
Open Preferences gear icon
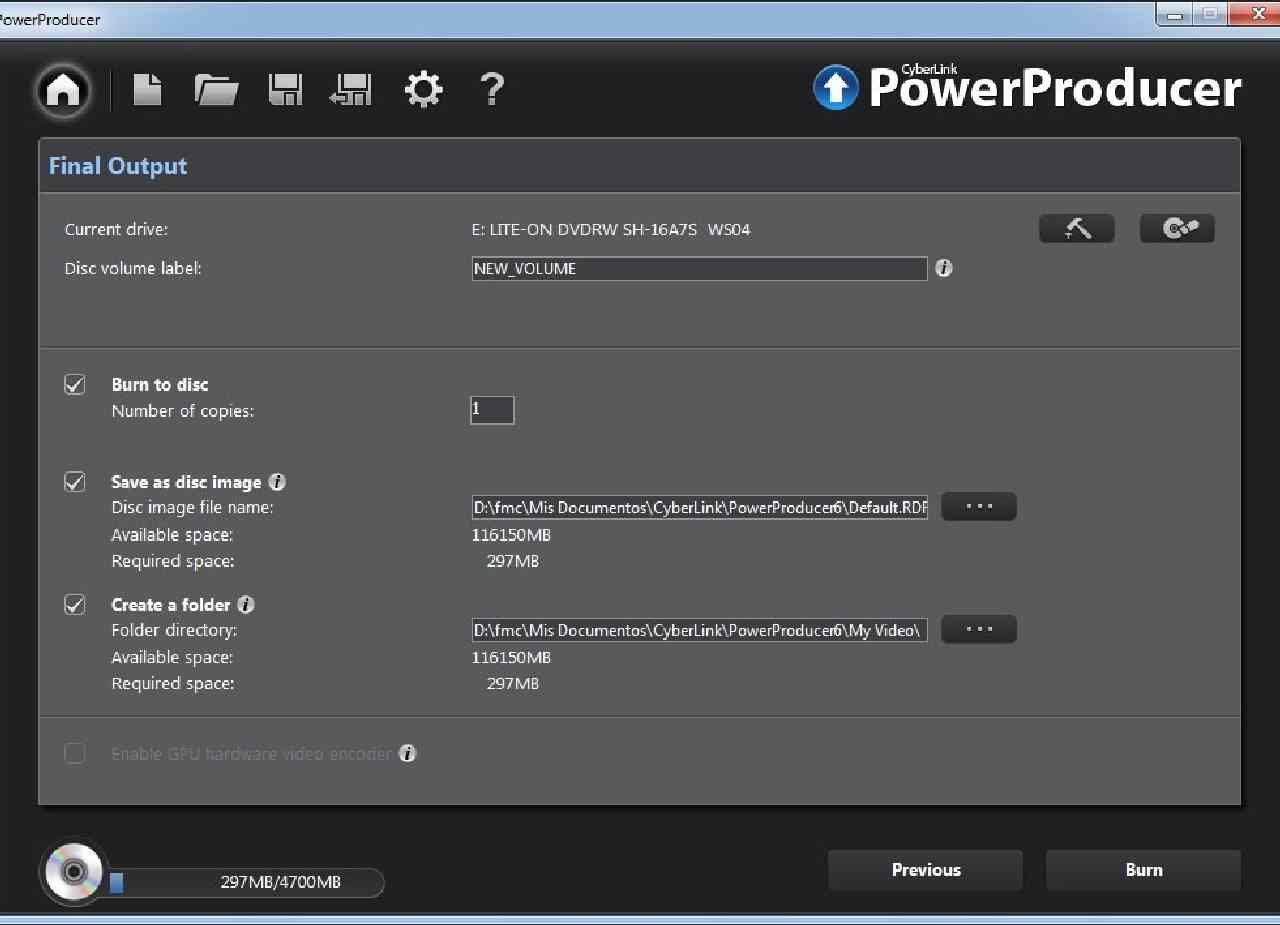tap(423, 90)
